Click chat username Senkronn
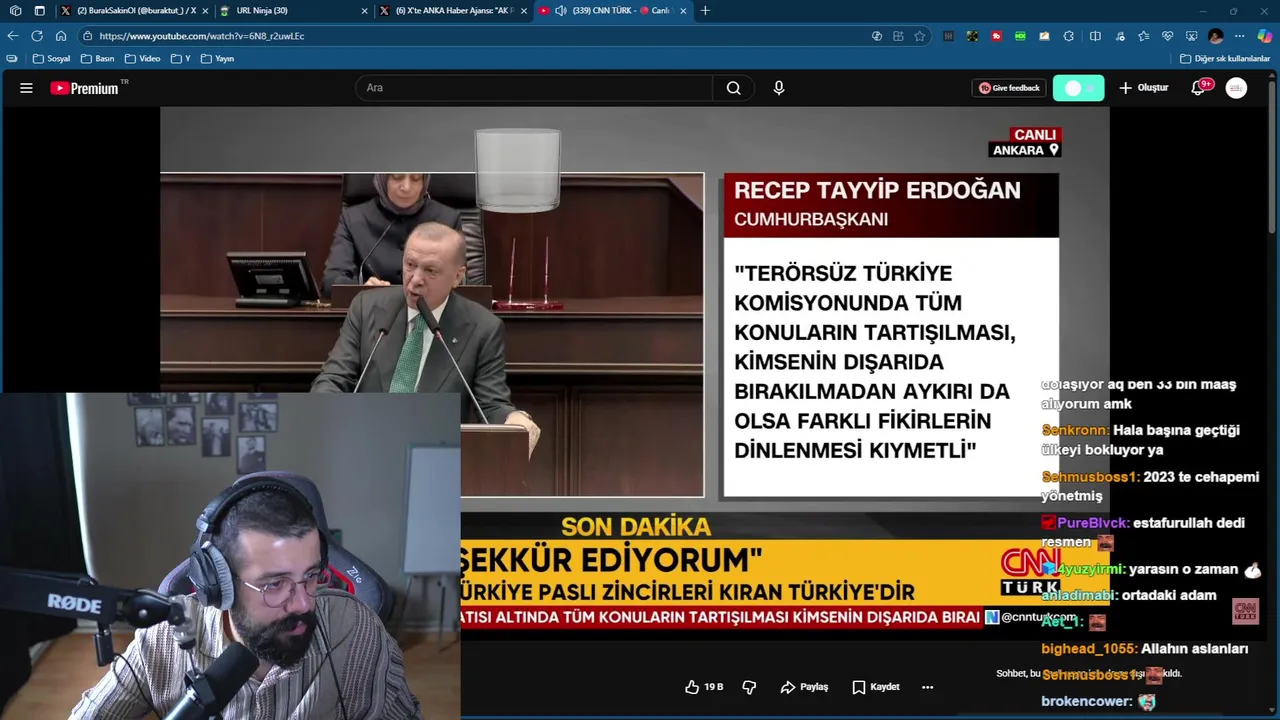 click(x=1075, y=430)
